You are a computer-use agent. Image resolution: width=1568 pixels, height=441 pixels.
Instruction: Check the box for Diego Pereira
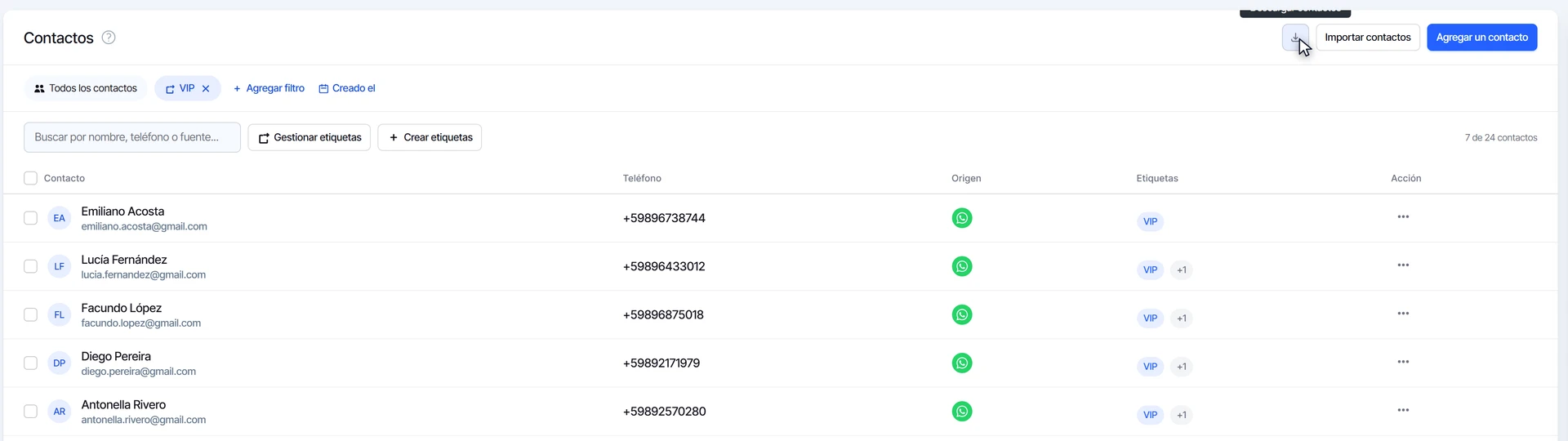pos(30,363)
